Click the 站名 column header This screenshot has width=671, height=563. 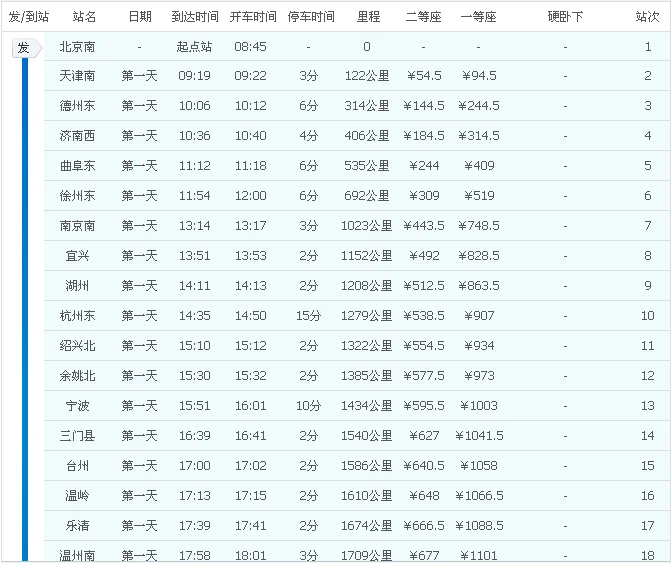[x=84, y=17]
